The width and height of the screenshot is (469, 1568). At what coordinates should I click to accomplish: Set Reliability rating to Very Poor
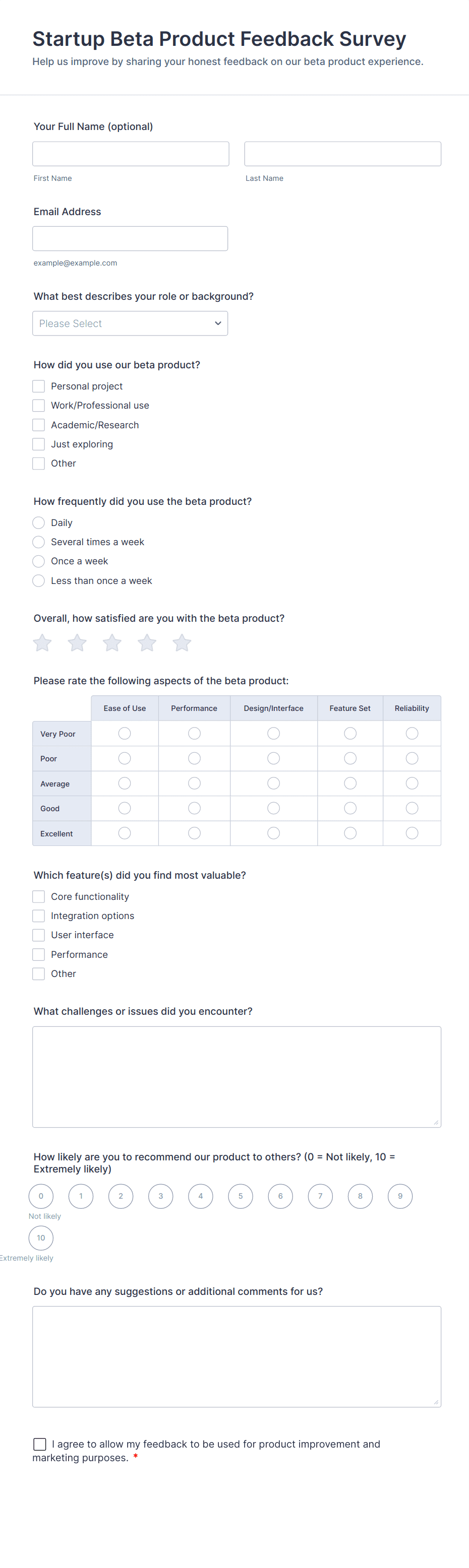pos(412,734)
